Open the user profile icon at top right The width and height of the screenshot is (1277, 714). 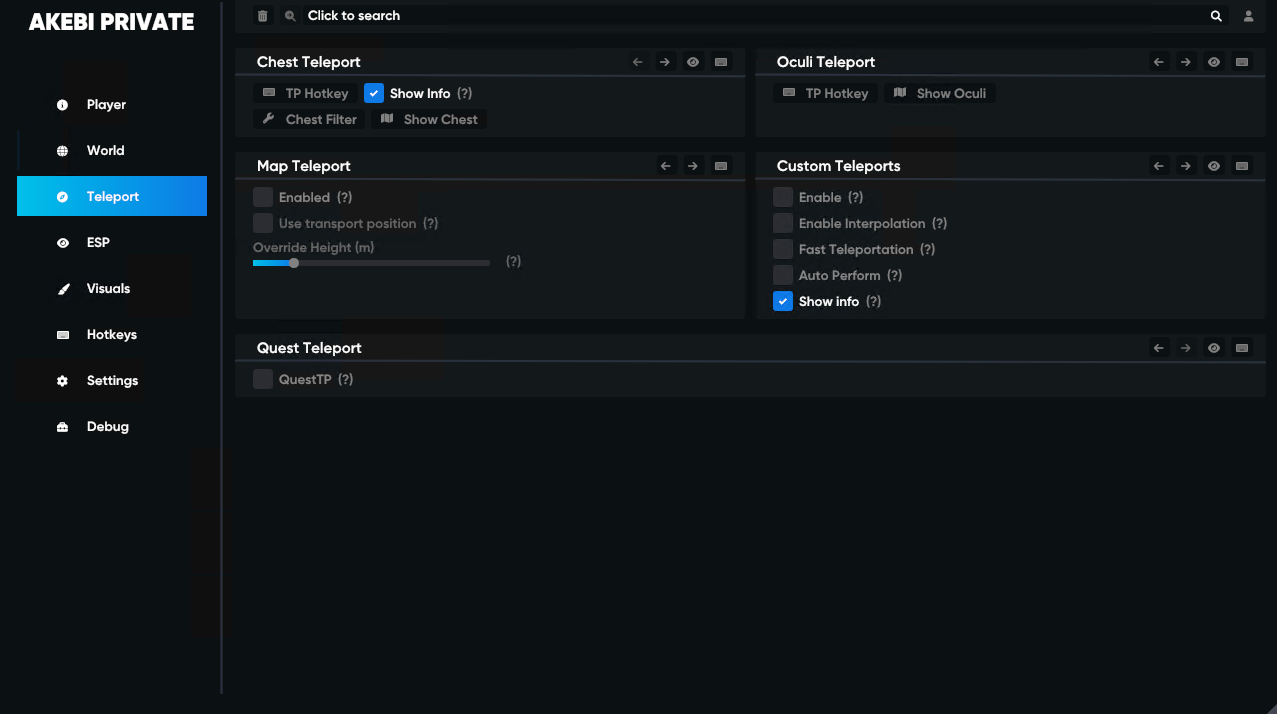click(1248, 16)
